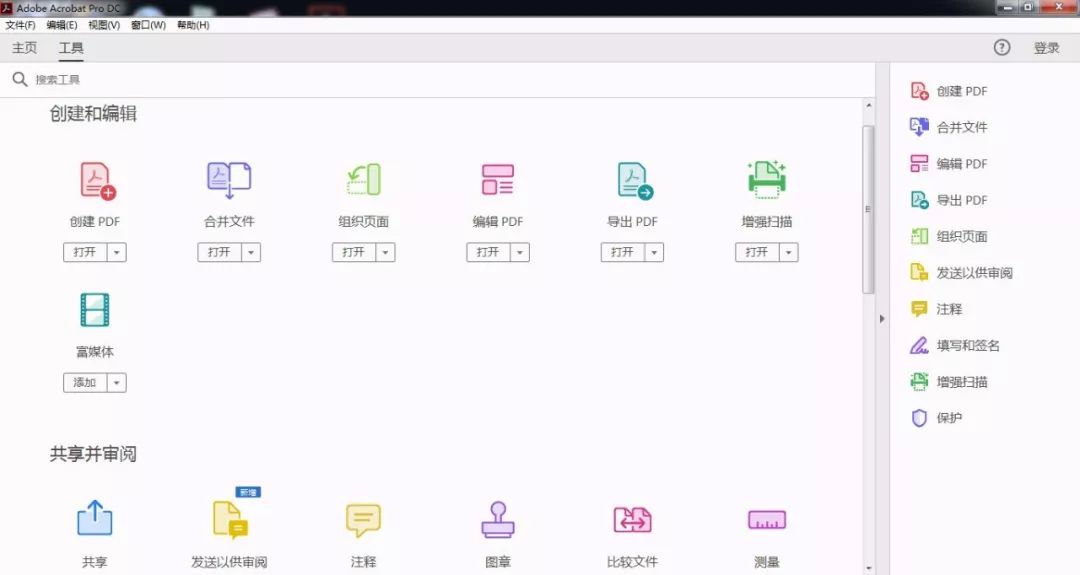Viewport: 1080px width, 575px height.
Task: Open 导出 PDF from the right sidebar
Action: click(x=950, y=200)
